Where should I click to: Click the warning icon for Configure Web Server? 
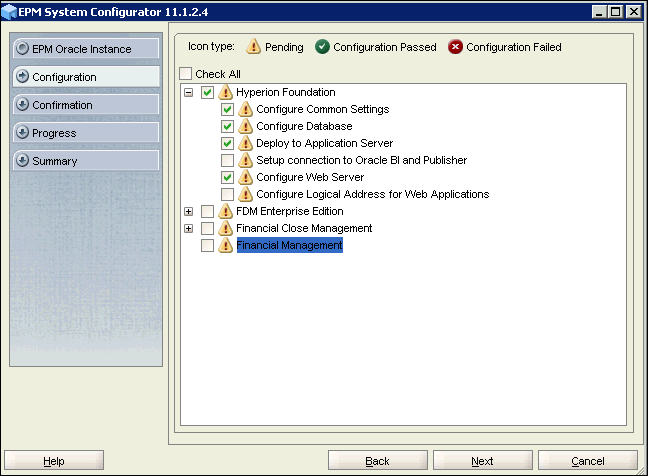coord(245,177)
